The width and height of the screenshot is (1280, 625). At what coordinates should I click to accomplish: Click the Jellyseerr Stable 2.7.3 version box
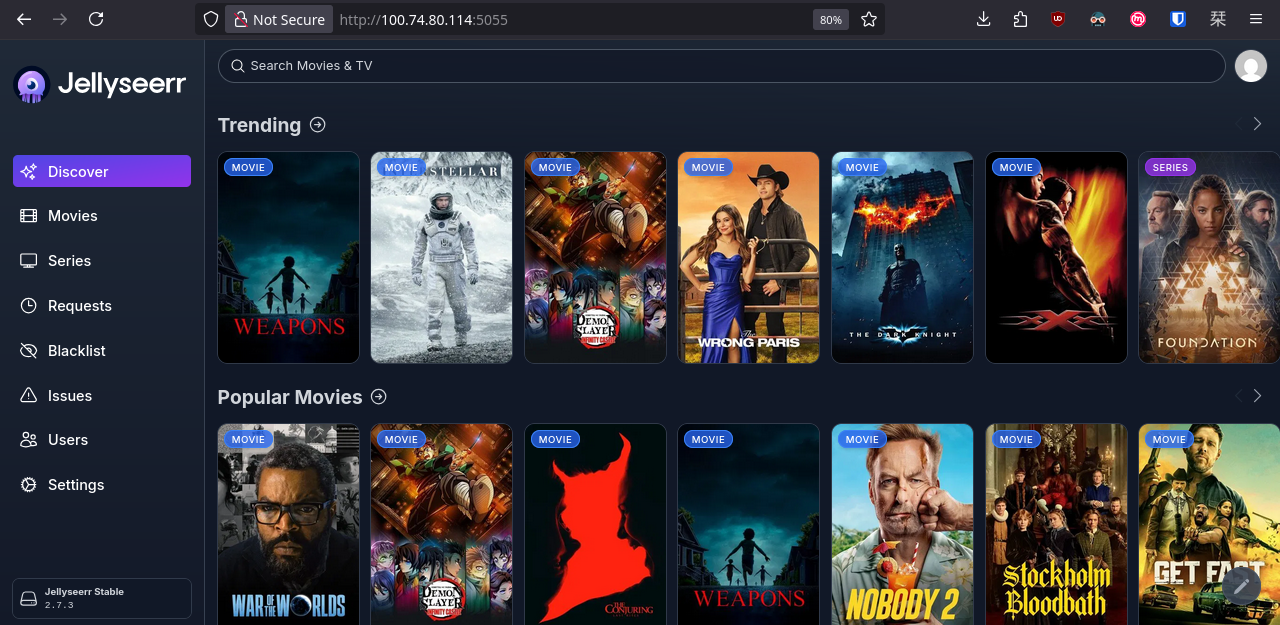pos(102,598)
